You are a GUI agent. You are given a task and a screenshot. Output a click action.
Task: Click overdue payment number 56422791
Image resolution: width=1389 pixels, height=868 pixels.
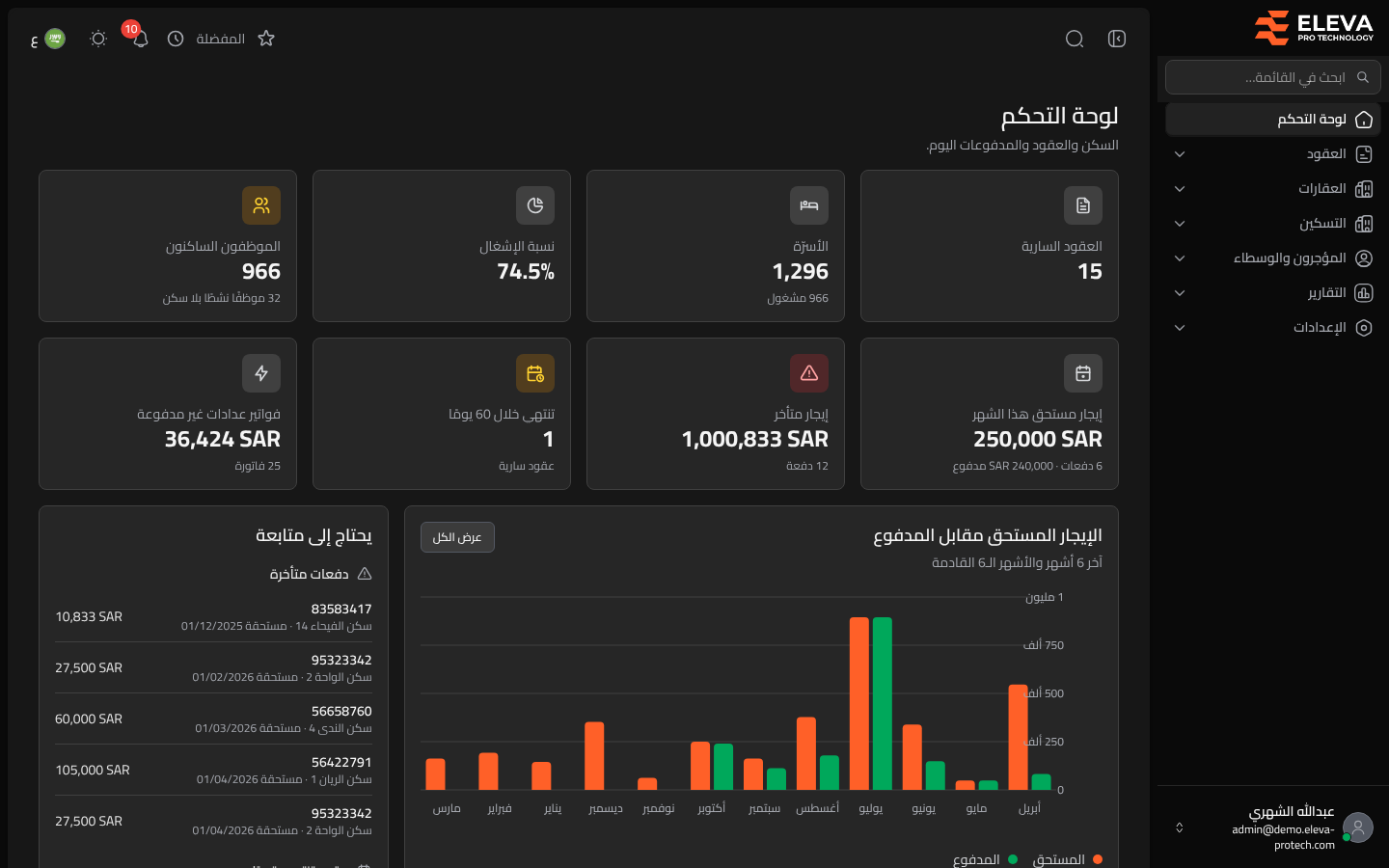point(341,762)
